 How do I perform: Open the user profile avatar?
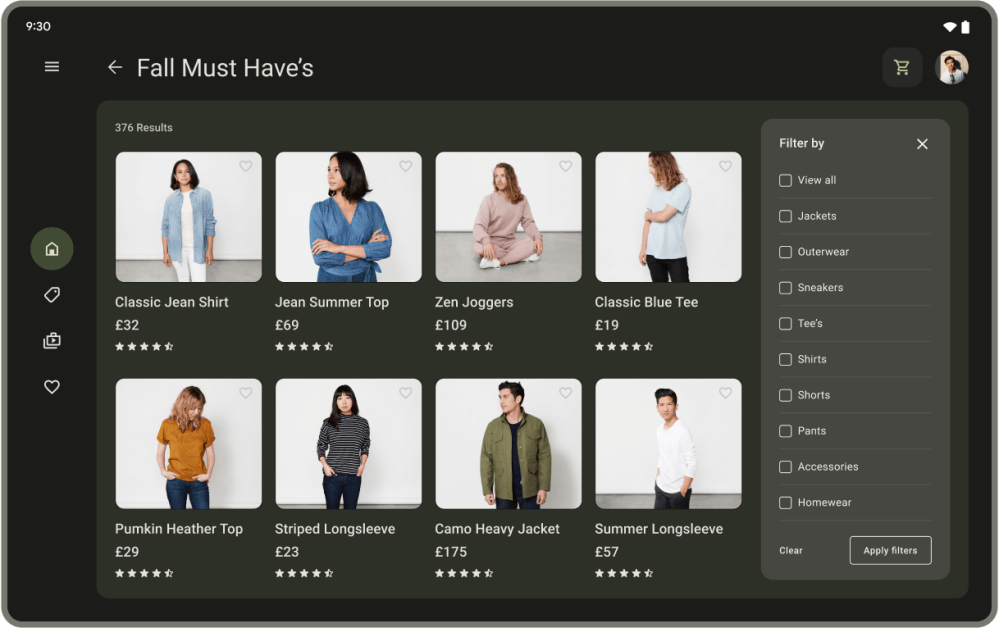point(951,67)
